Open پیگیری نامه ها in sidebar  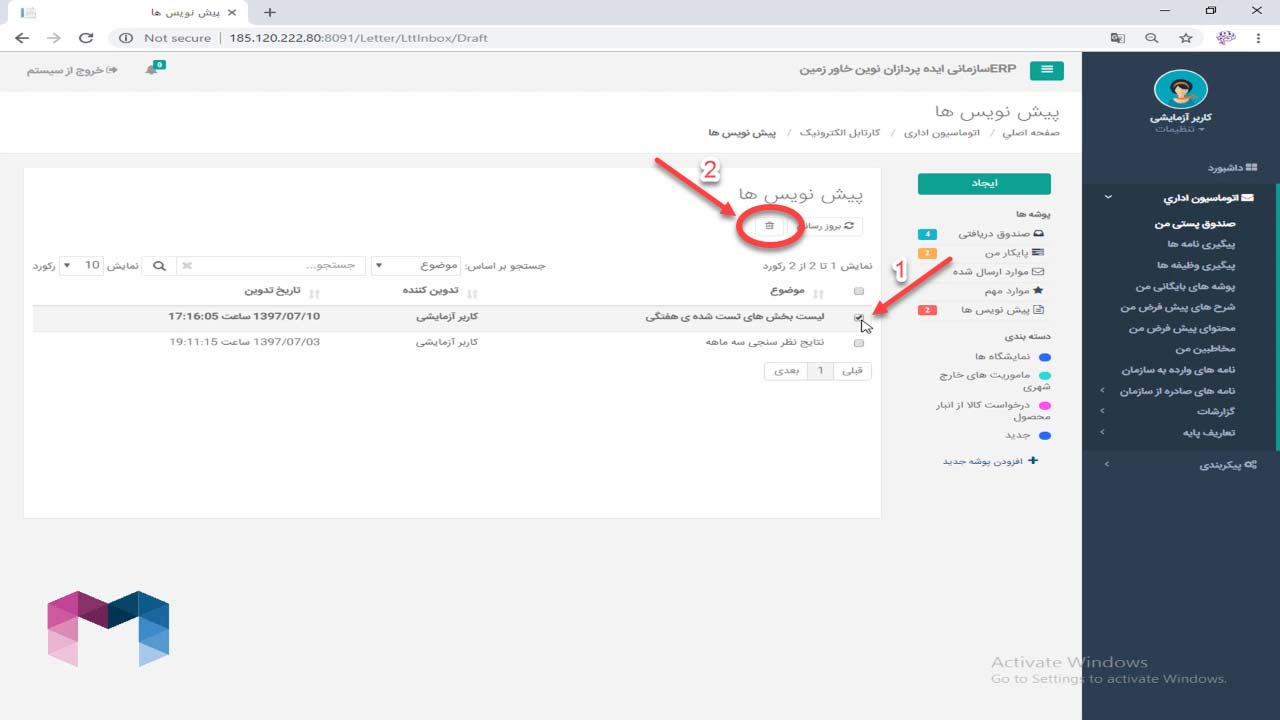pyautogui.click(x=1201, y=244)
